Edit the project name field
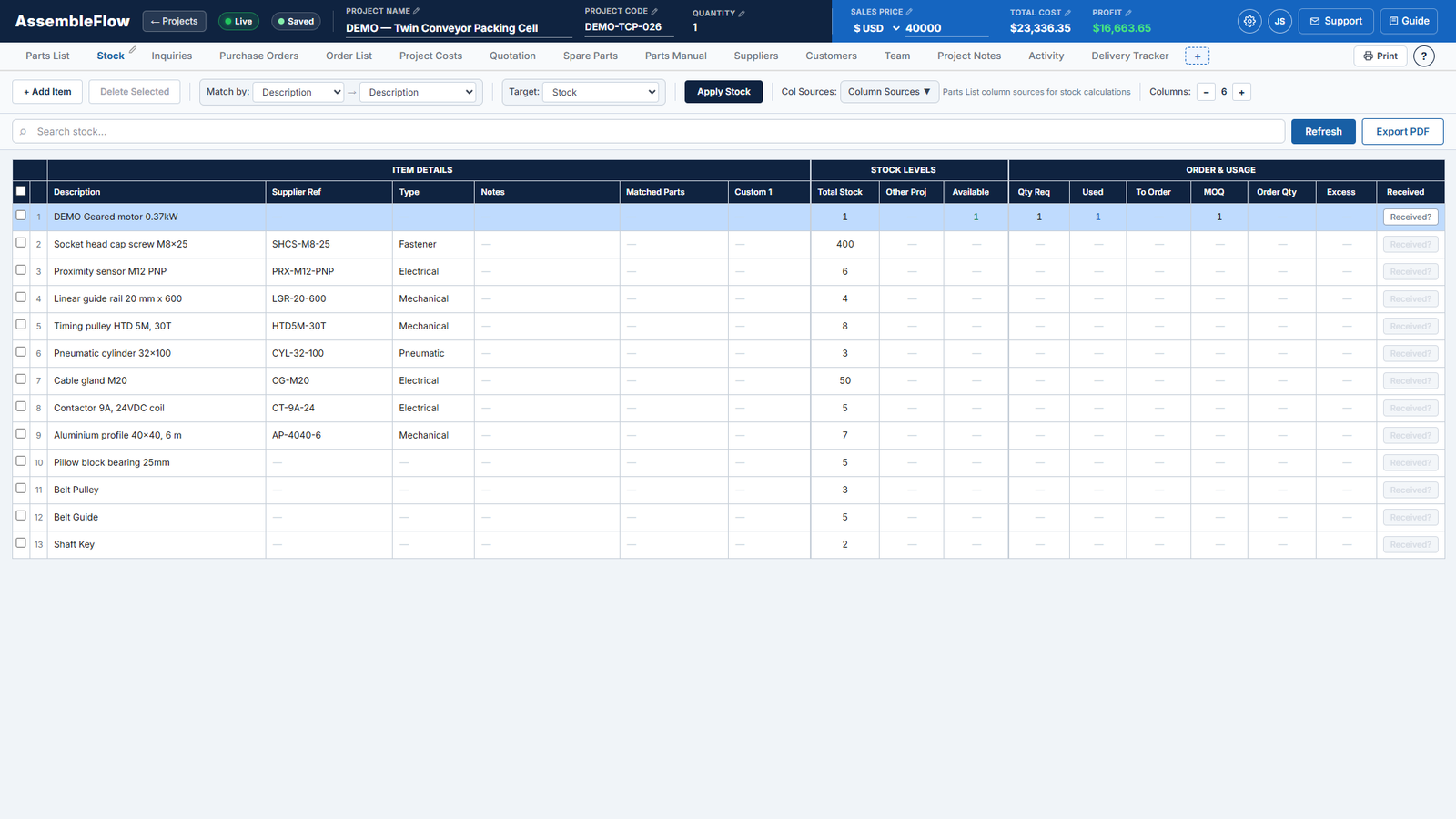1456x819 pixels. 459,28
